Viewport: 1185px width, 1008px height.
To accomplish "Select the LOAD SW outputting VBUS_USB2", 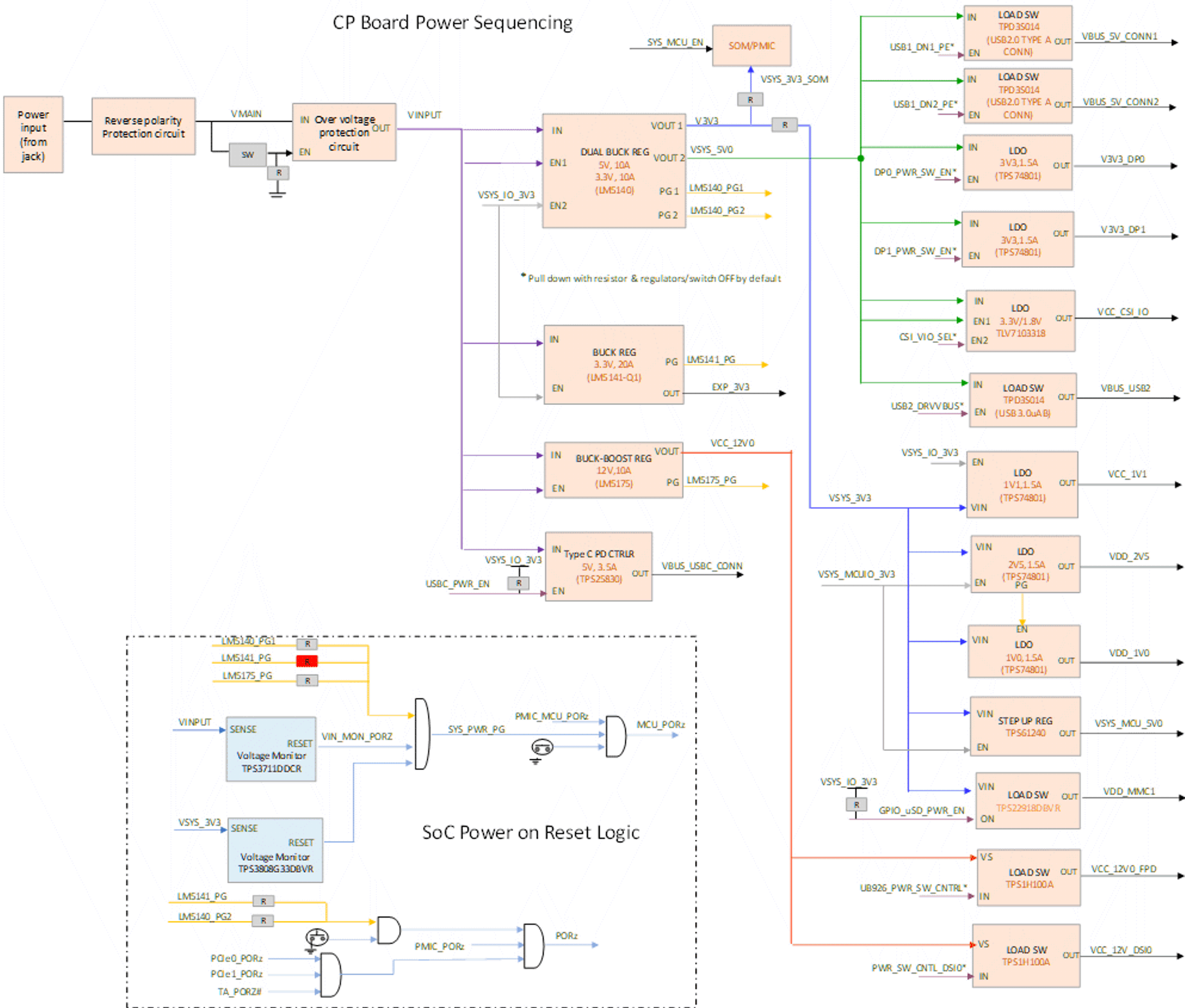I will pos(1022,400).
